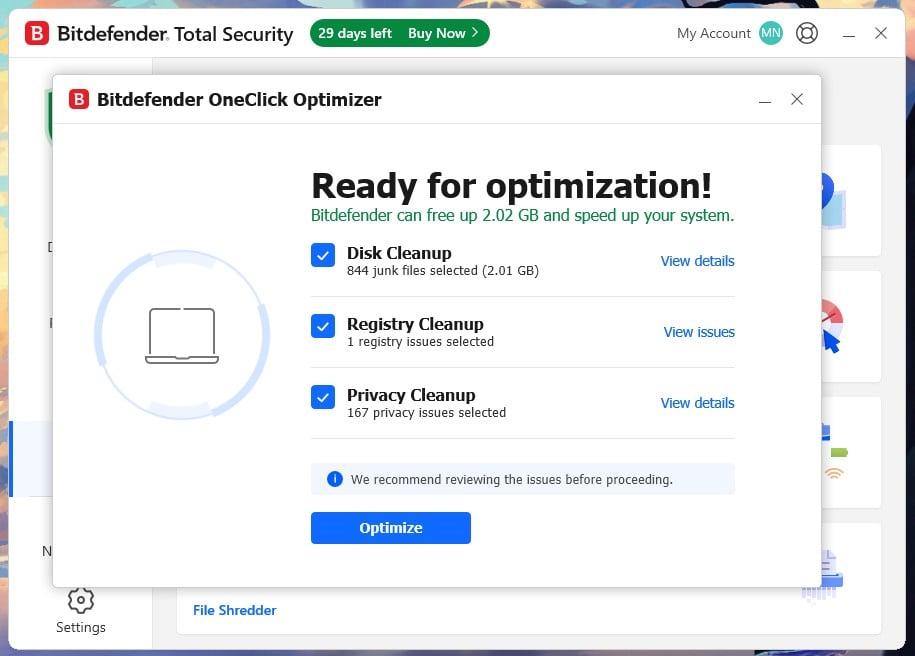Open the File Shredder link

(235, 610)
